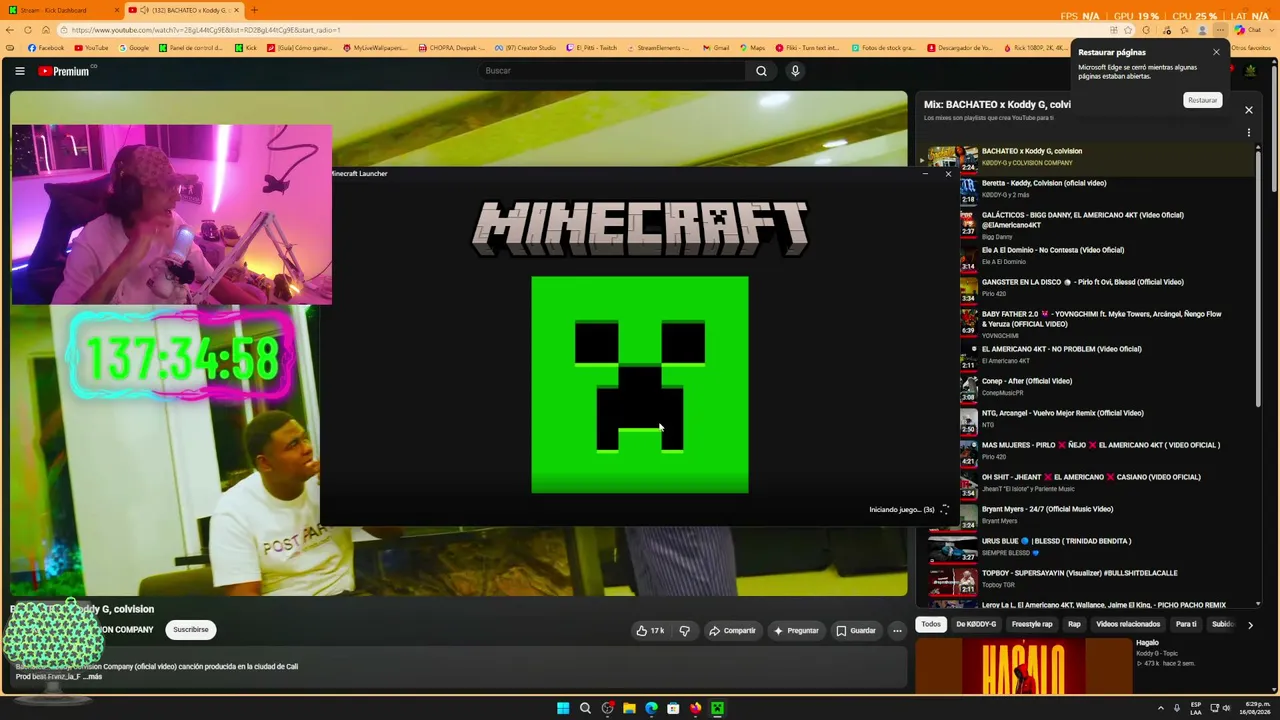The image size is (1280, 720).
Task: Open the Windows Start menu
Action: pyautogui.click(x=563, y=708)
